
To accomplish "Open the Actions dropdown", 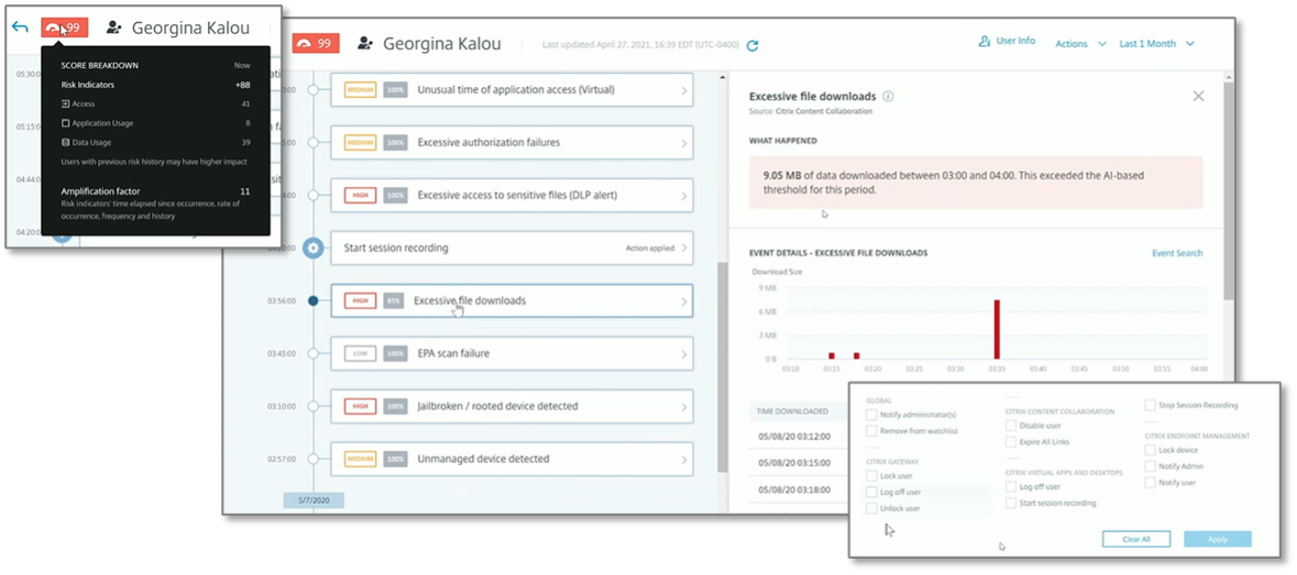I will point(1081,44).
